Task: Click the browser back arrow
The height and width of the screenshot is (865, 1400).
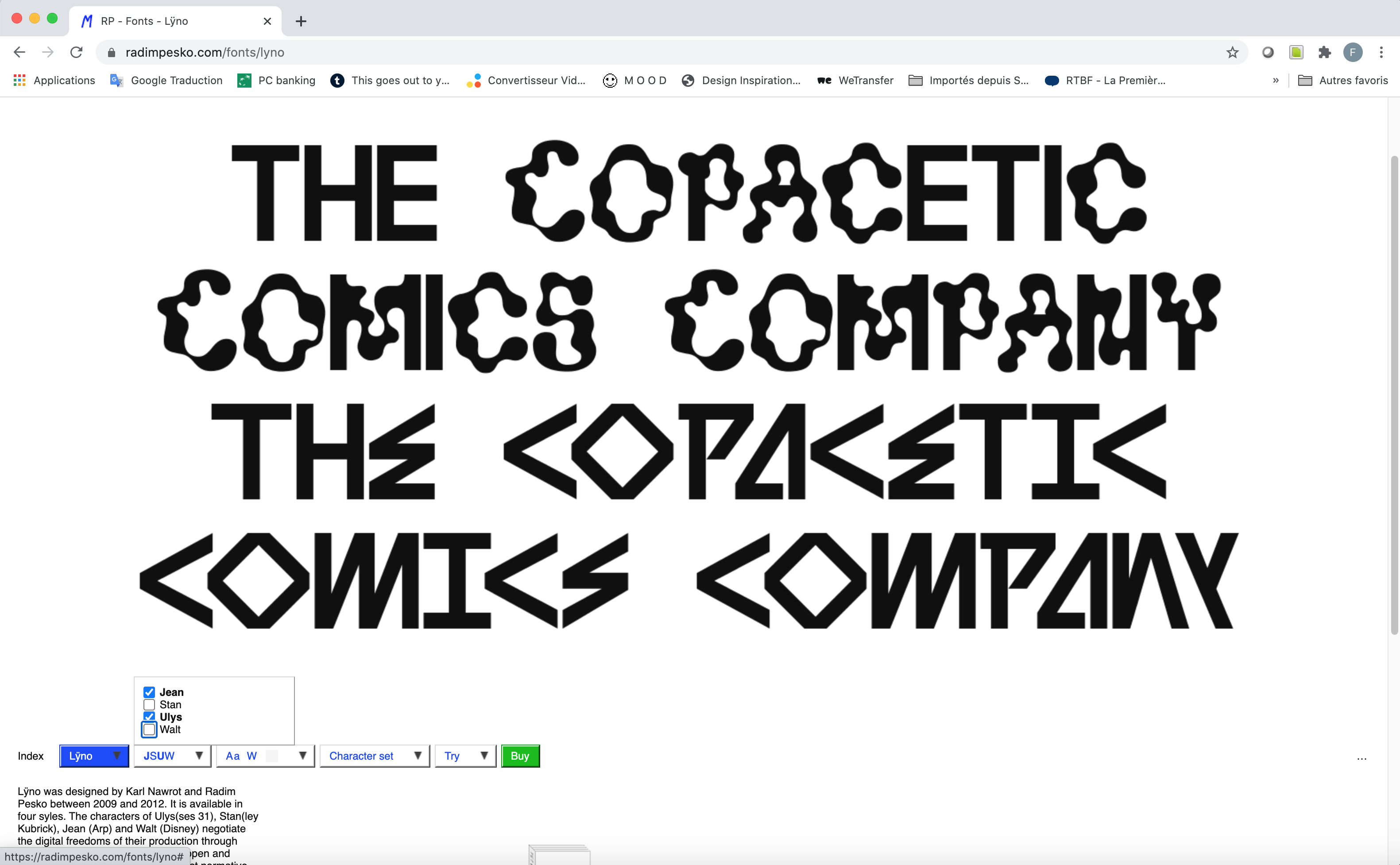Action: (x=19, y=52)
